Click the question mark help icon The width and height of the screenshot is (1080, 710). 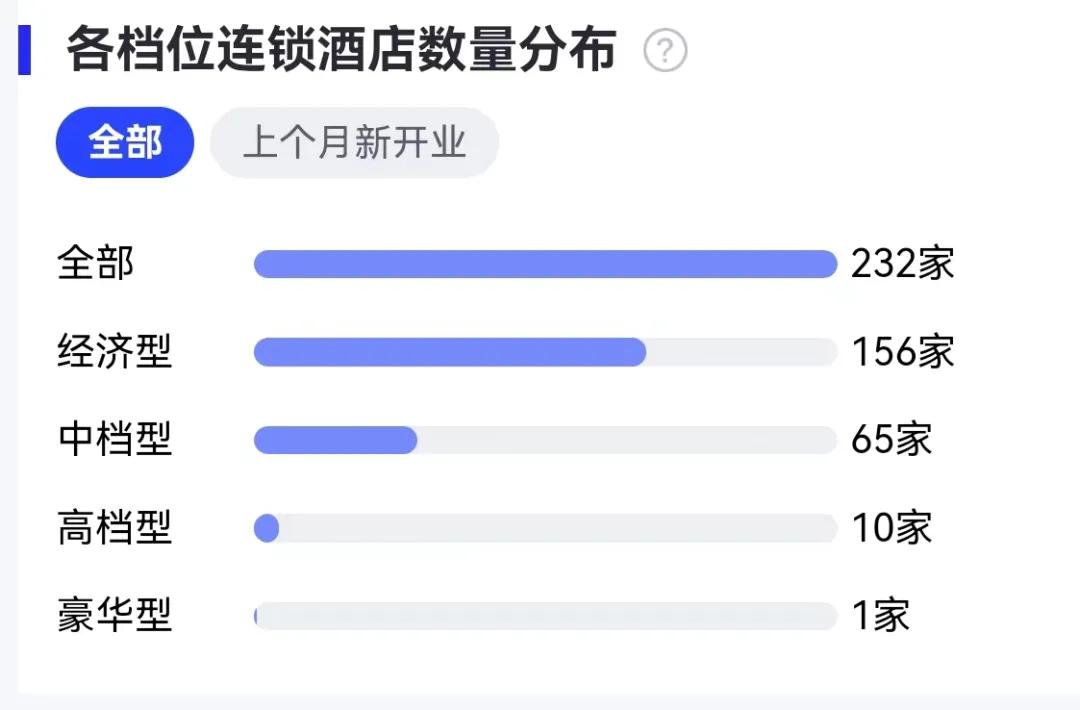point(665,50)
